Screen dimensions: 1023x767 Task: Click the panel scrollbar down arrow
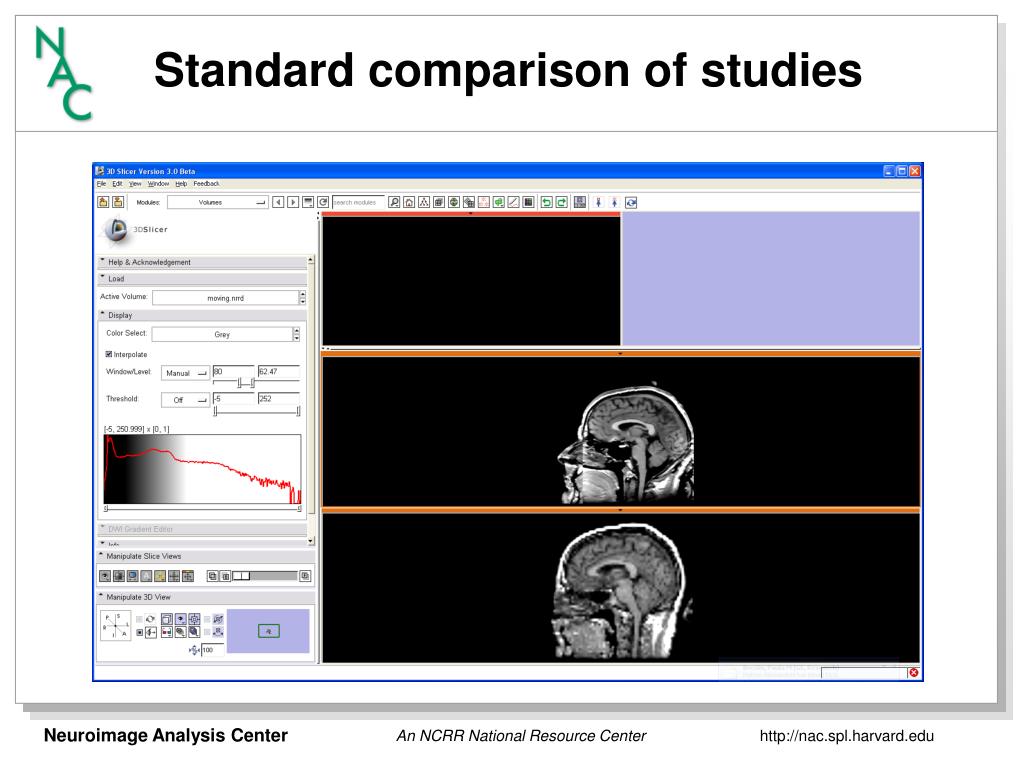pyautogui.click(x=311, y=541)
